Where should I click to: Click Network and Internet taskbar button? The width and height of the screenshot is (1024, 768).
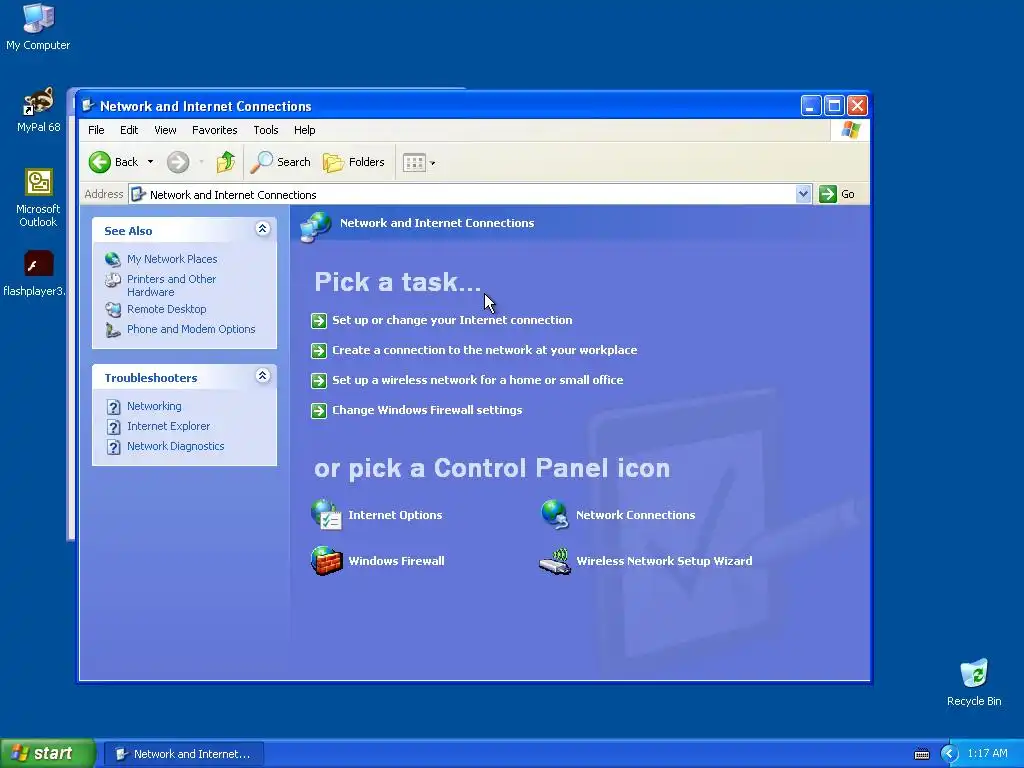184,754
